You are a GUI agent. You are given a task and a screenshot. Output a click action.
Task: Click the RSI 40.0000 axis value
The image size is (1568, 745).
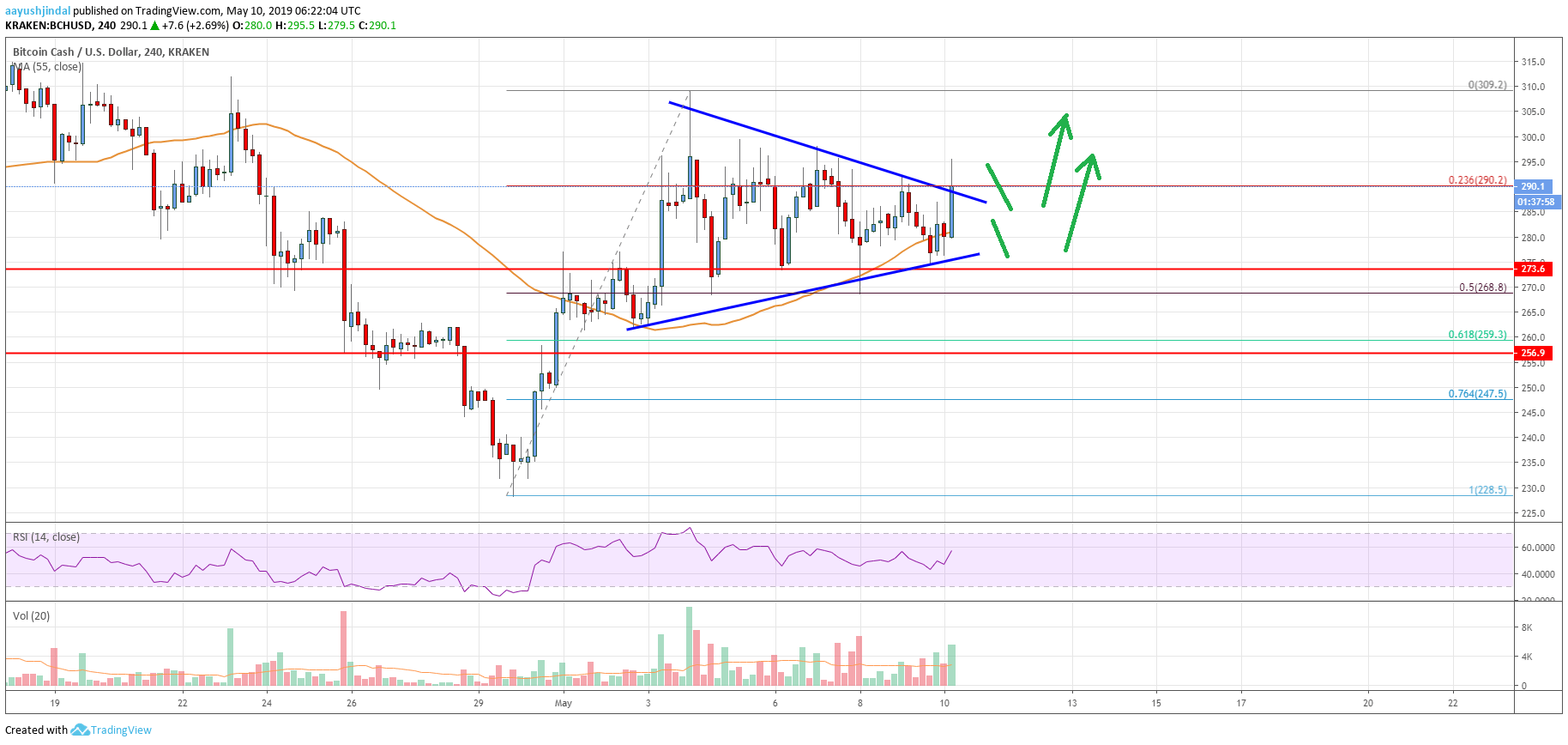point(1538,574)
